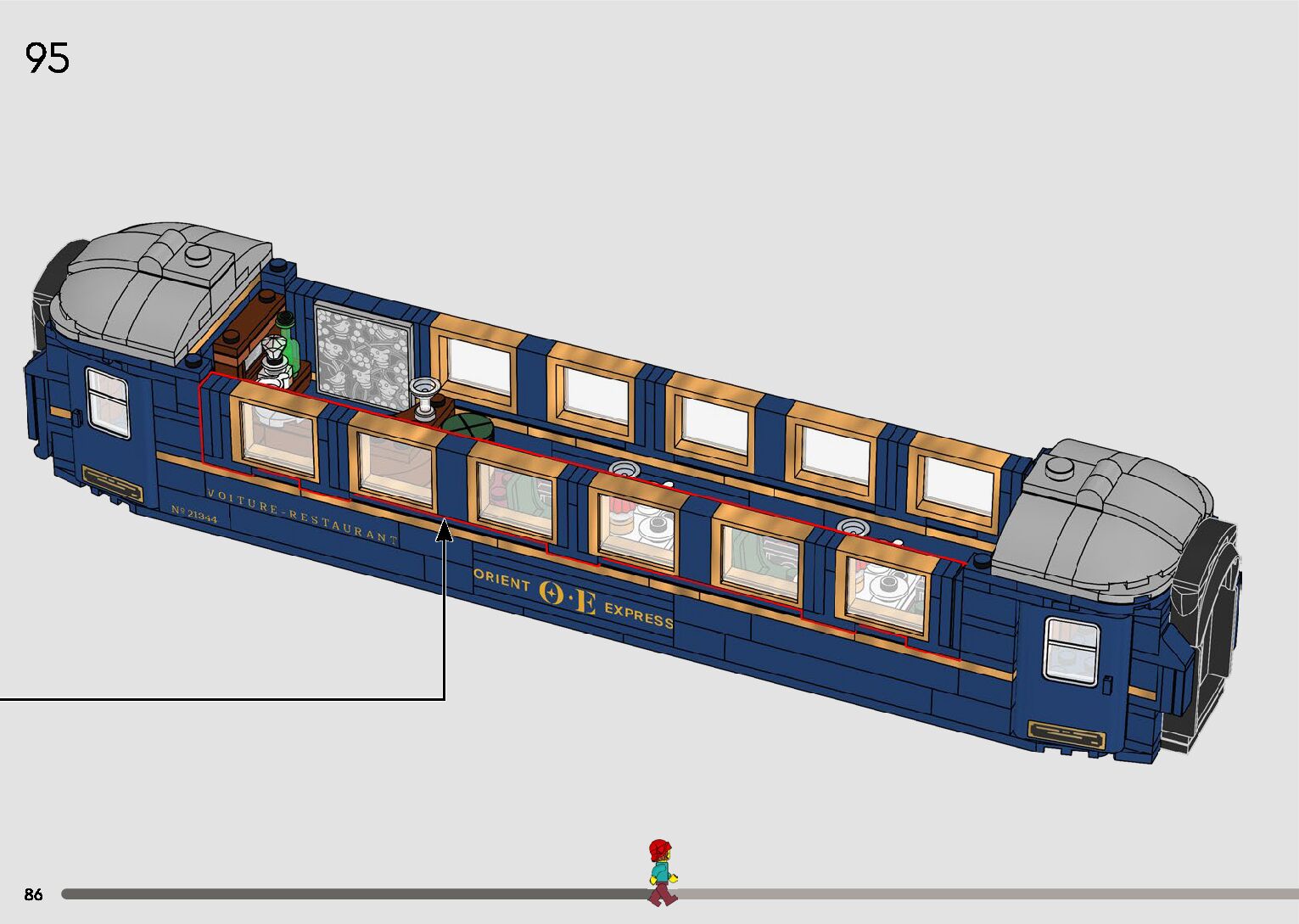Click the walking minifigure progress marker

pos(661,871)
